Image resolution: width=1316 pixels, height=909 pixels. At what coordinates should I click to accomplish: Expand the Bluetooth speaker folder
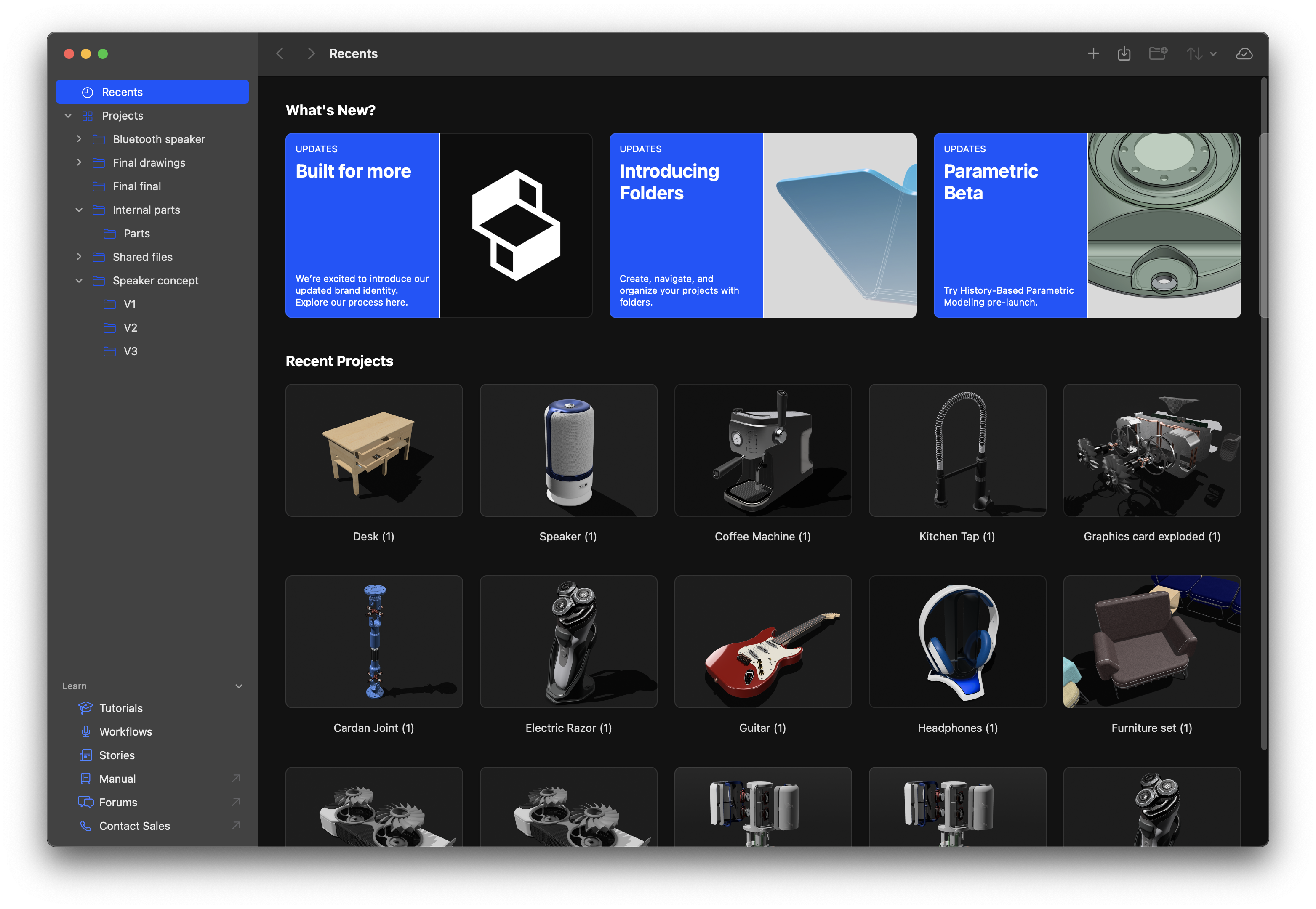(x=79, y=138)
